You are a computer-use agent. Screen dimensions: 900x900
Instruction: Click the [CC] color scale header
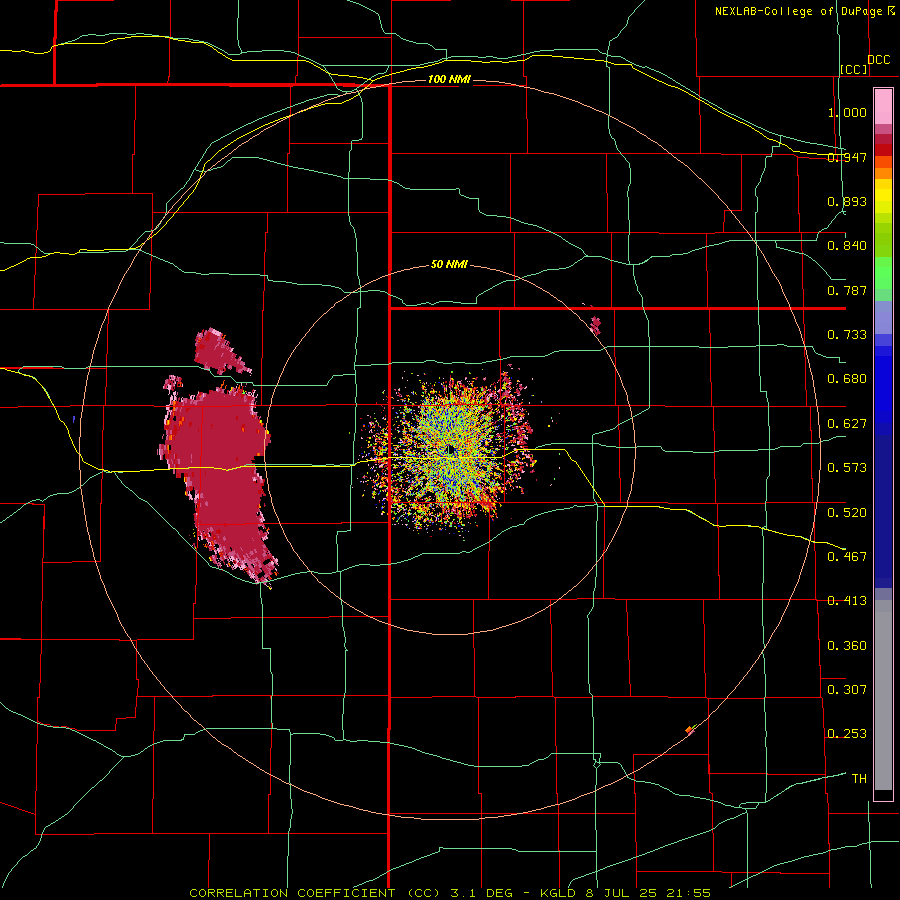point(854,69)
